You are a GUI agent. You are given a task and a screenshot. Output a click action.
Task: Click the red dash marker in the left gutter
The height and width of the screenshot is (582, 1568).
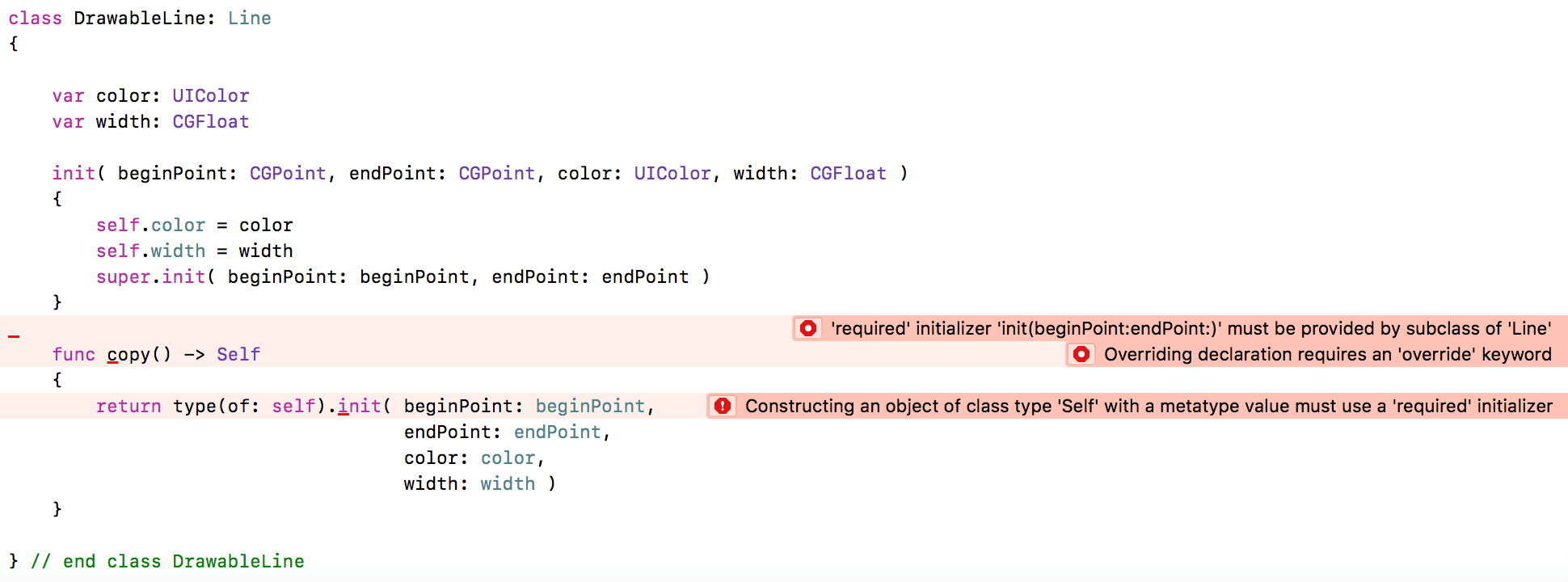[x=14, y=335]
